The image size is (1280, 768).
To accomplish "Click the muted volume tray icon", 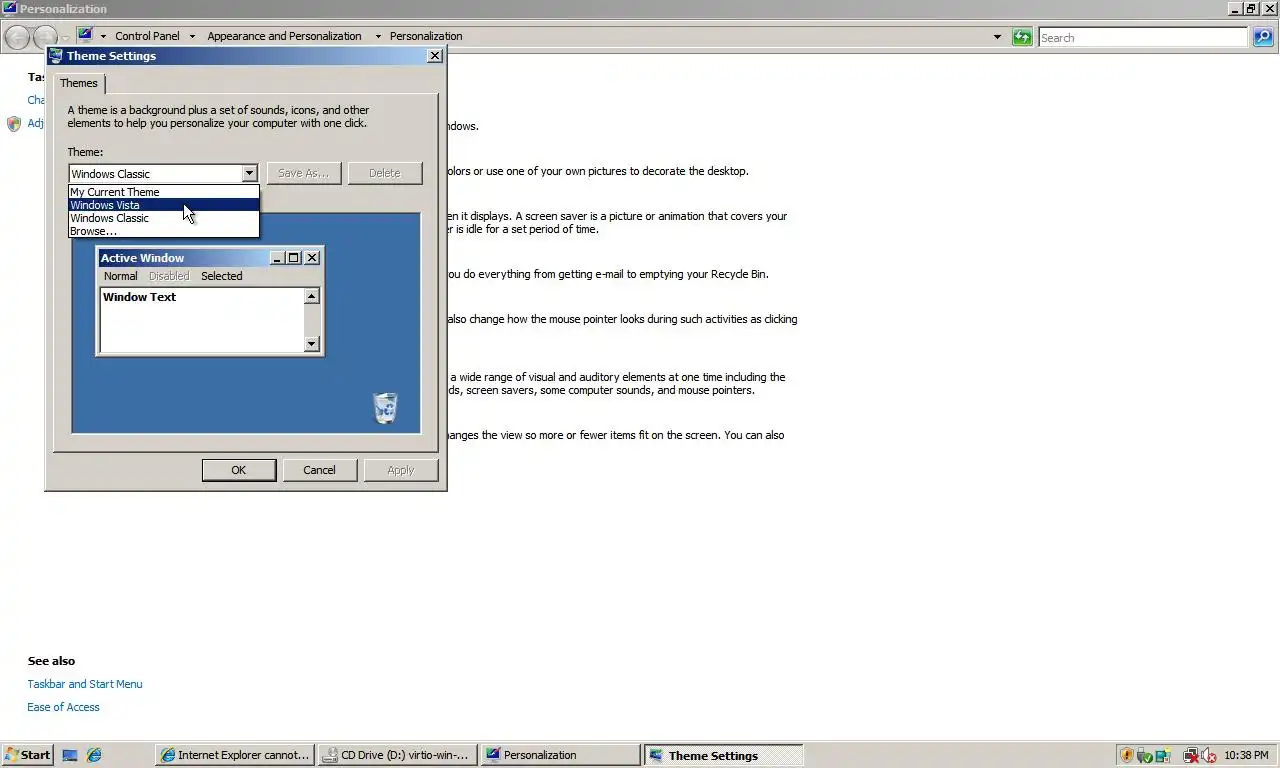I will point(1209,756).
